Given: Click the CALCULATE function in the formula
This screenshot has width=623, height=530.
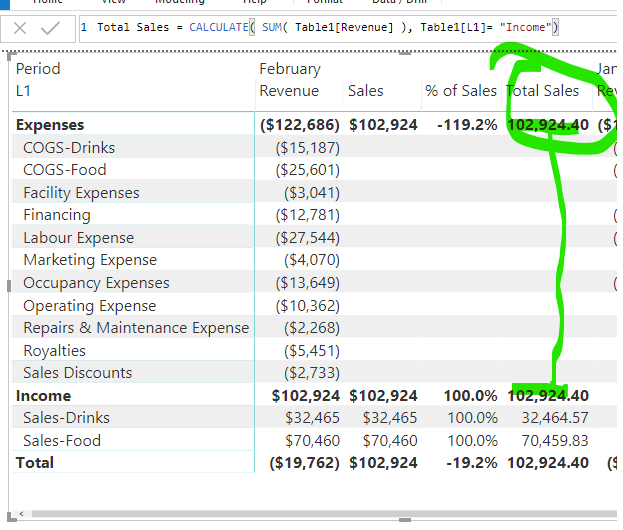Looking at the screenshot, I should pos(219,27).
